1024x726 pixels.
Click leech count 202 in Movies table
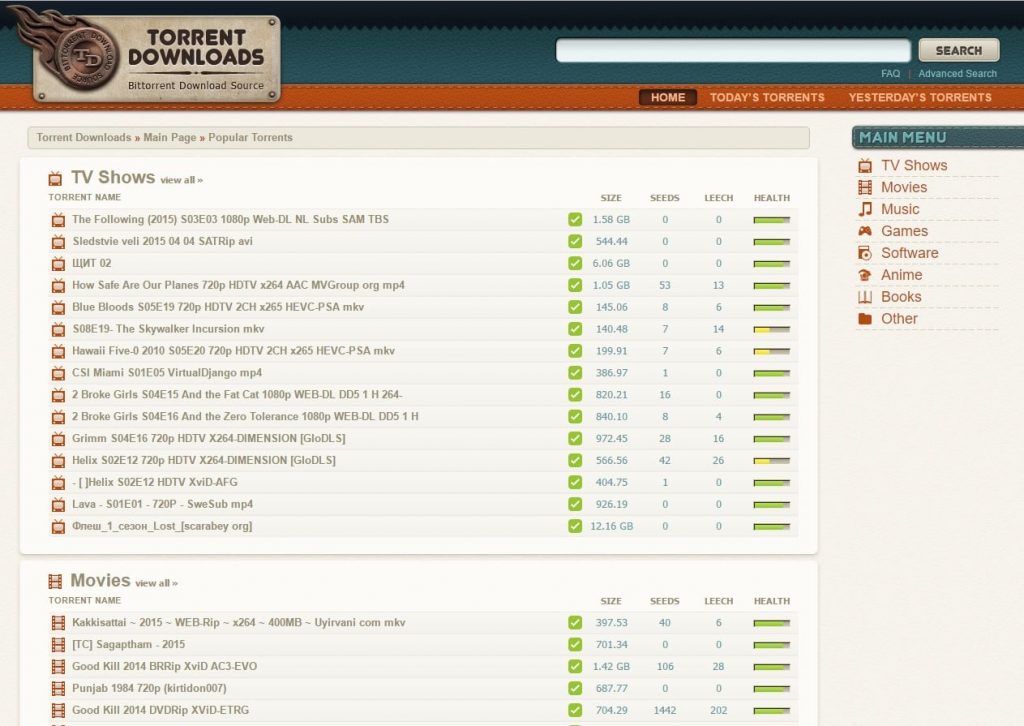(x=718, y=710)
